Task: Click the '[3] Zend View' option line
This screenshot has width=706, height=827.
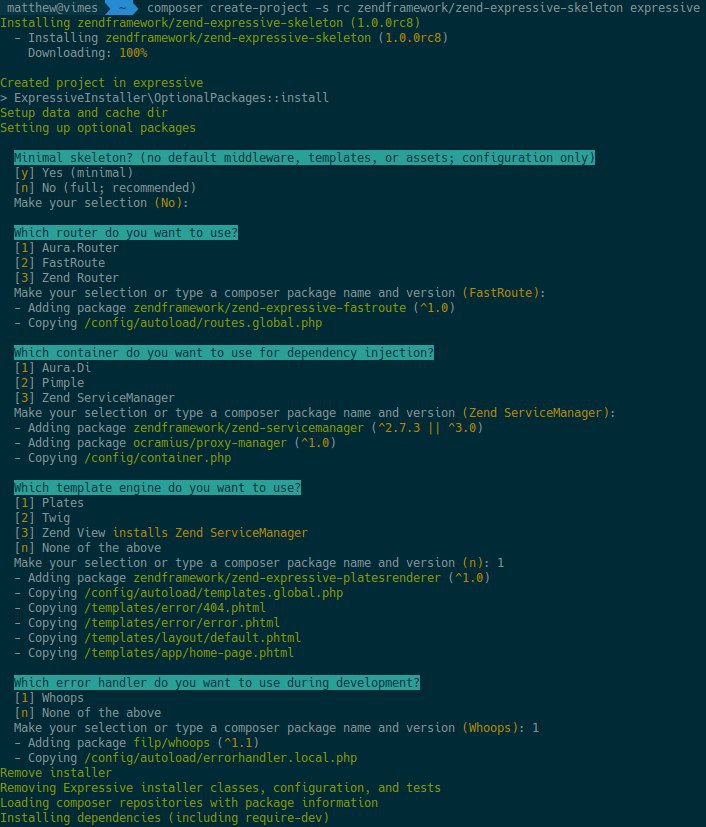Action: pyautogui.click(x=161, y=533)
